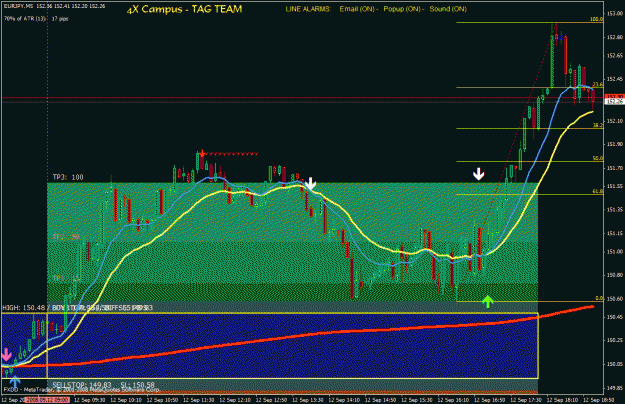Image resolution: width=625 pixels, height=404 pixels.
Task: Click the 12 Sep 11:30 time label
Action: [199, 400]
